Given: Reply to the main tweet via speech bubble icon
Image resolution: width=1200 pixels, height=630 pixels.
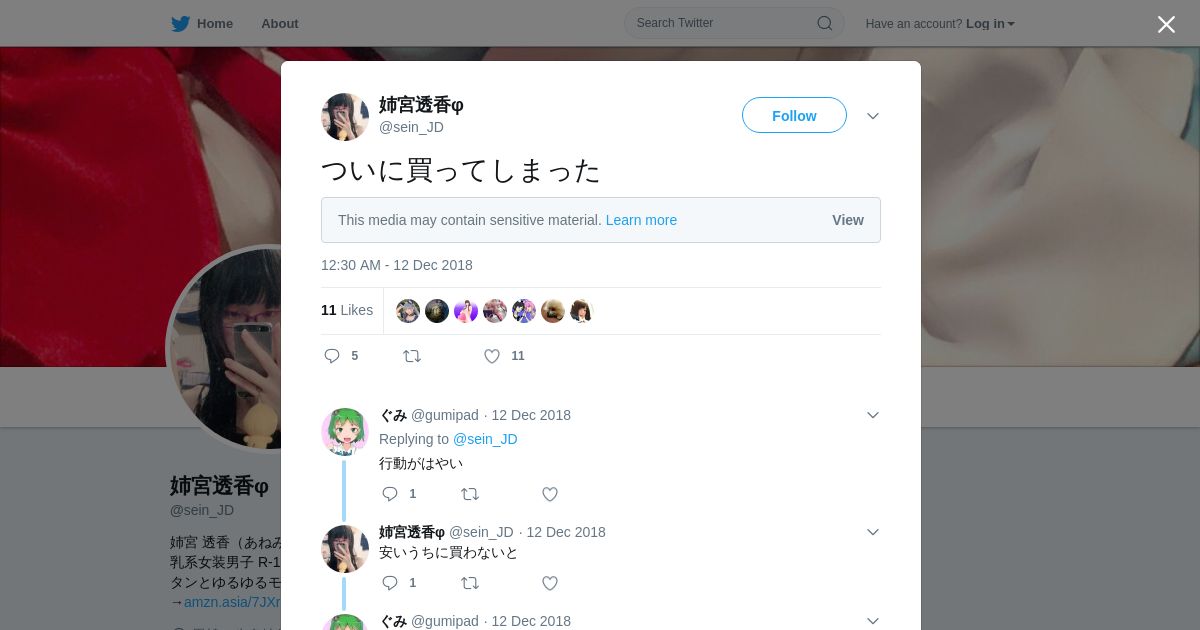Looking at the screenshot, I should [332, 356].
